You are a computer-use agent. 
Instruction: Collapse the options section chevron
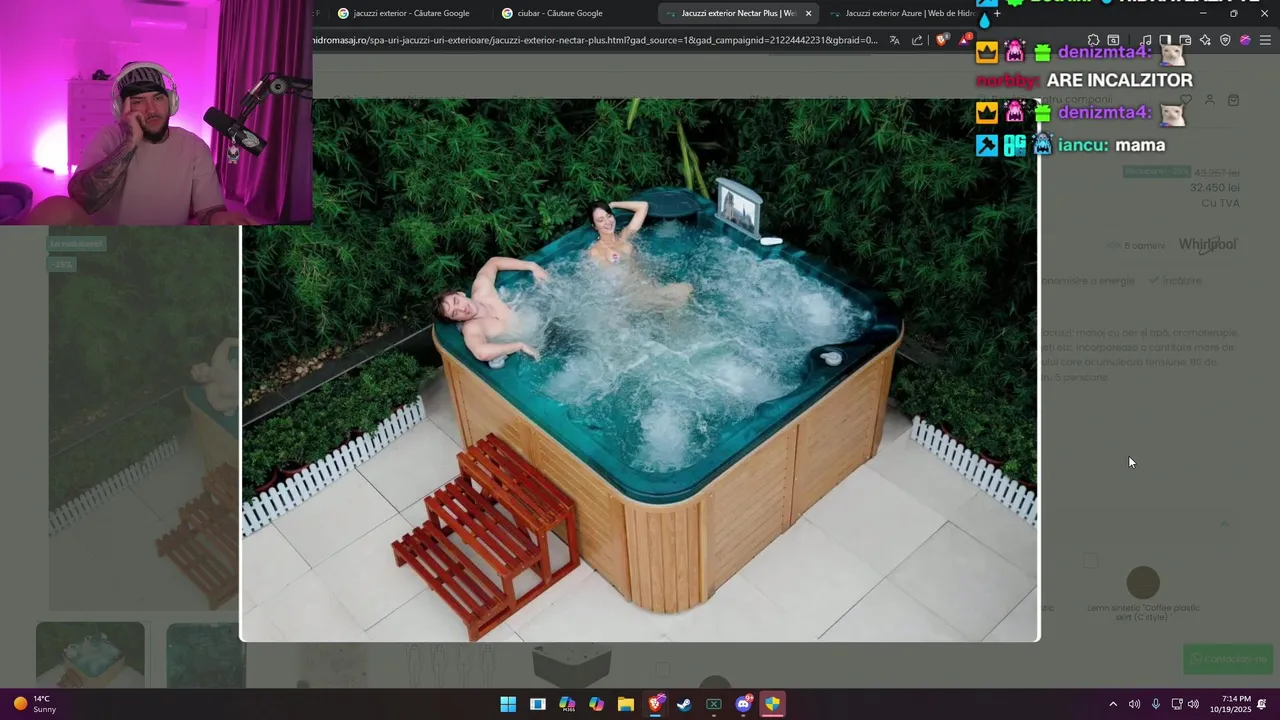(1224, 523)
